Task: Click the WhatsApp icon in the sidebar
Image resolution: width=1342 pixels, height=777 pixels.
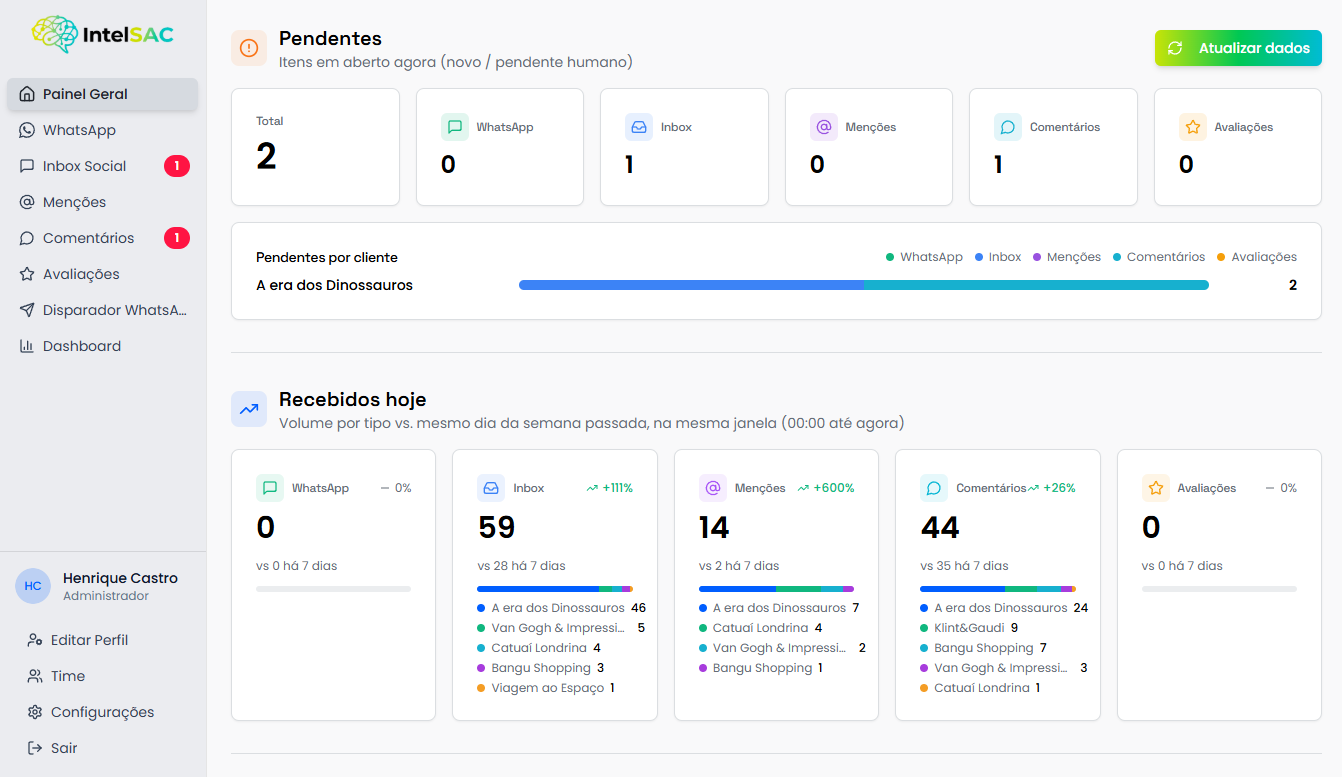Action: [x=27, y=130]
